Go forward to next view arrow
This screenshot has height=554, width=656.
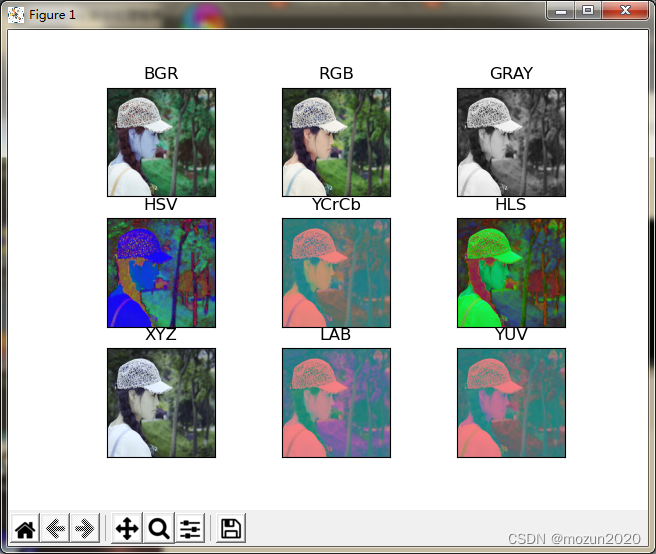pyautogui.click(x=85, y=528)
